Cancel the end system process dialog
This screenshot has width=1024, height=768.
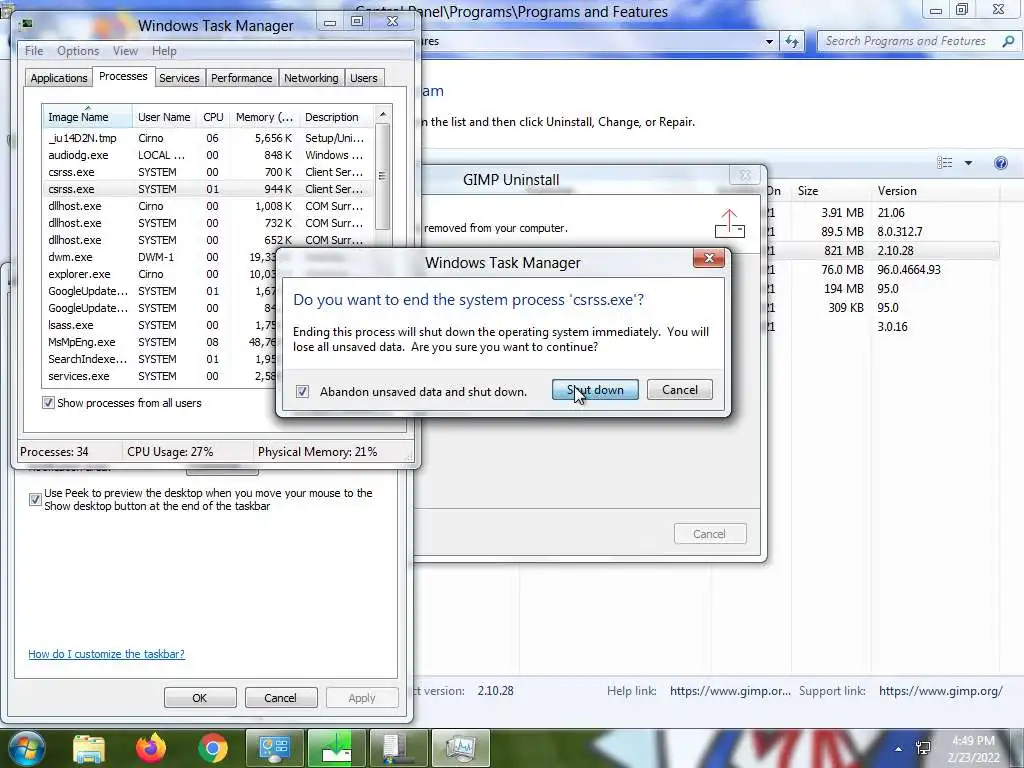pos(679,390)
